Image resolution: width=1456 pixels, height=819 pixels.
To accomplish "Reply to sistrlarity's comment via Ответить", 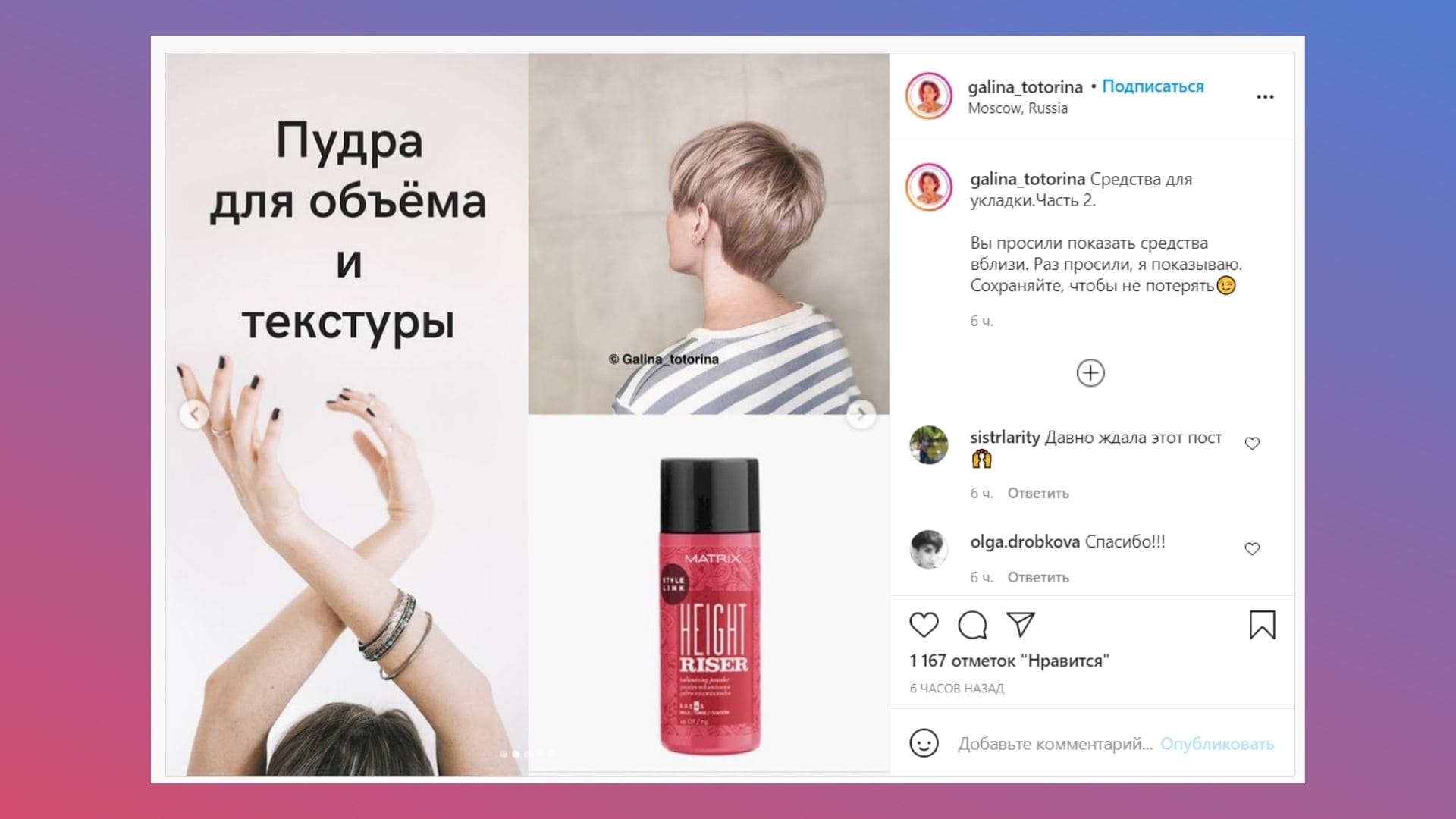I will point(1038,494).
